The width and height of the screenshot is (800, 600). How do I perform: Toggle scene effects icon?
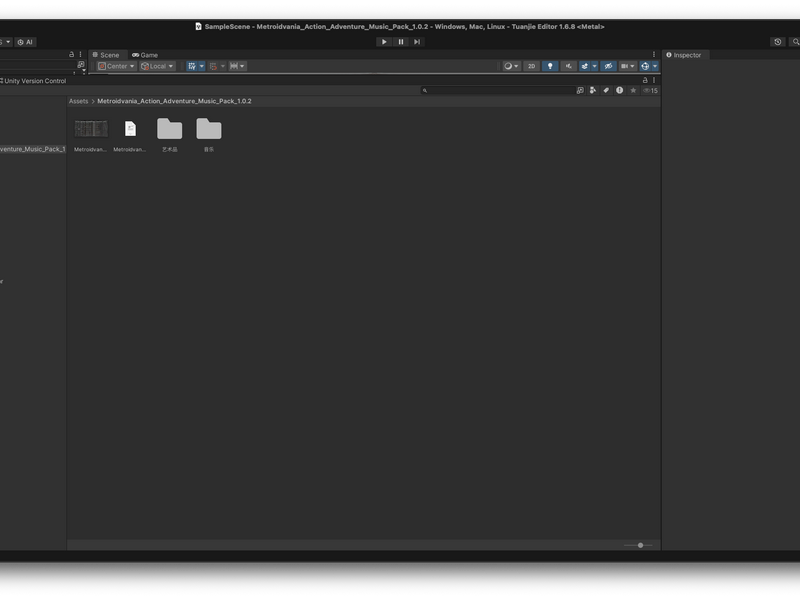click(x=585, y=66)
